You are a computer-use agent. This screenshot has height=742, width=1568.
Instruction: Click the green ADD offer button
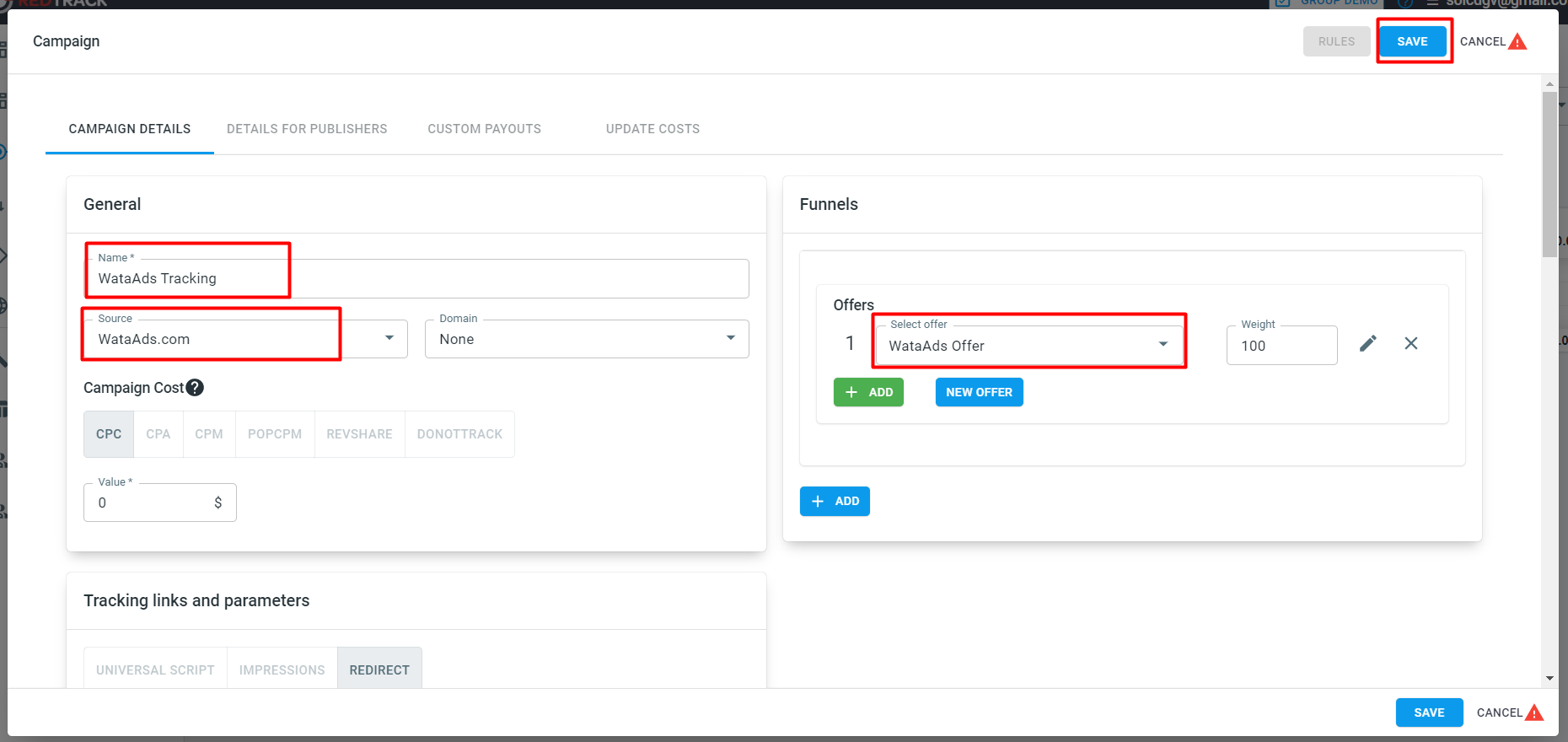click(868, 392)
